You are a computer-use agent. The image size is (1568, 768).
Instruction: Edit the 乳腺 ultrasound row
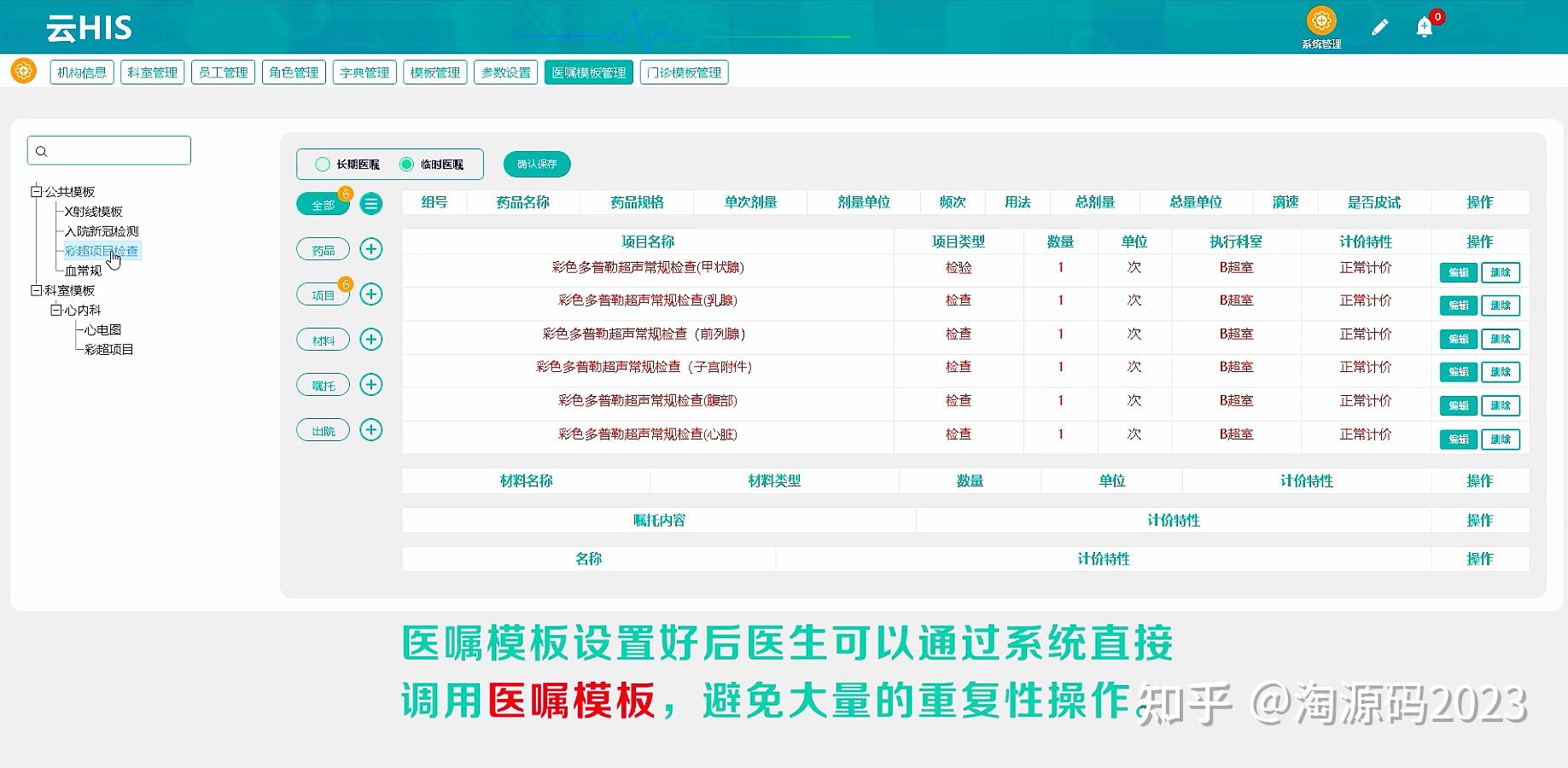tap(1459, 305)
